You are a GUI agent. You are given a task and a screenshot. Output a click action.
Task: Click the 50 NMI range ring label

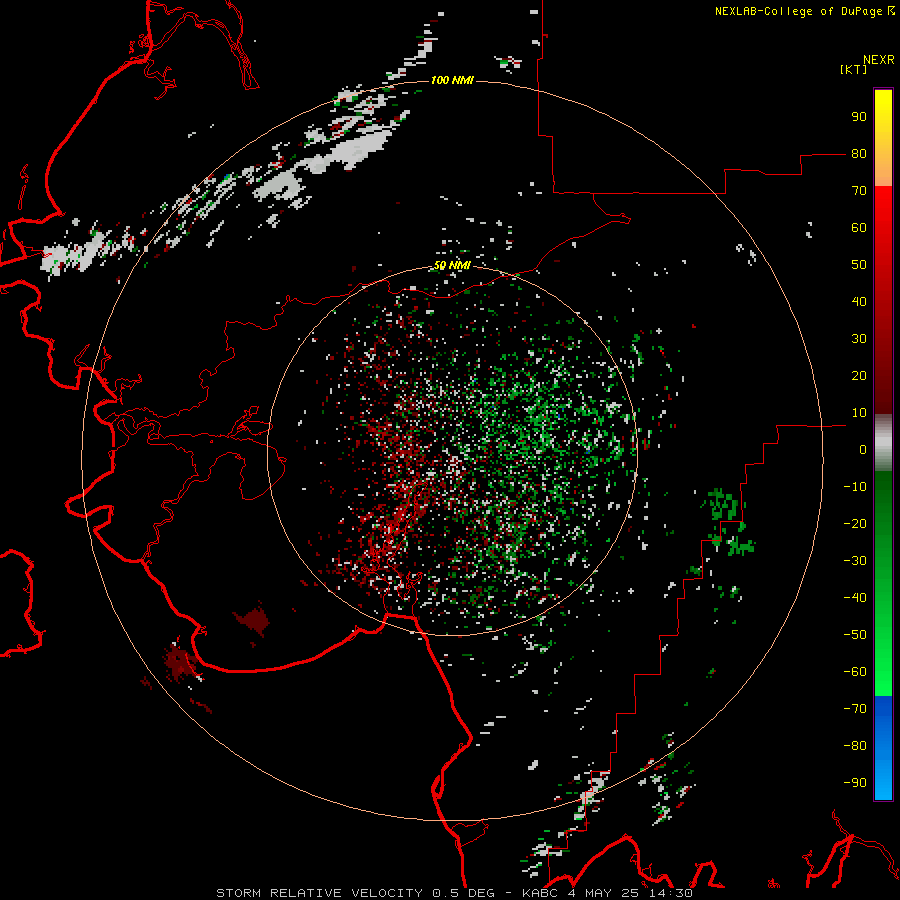click(452, 265)
